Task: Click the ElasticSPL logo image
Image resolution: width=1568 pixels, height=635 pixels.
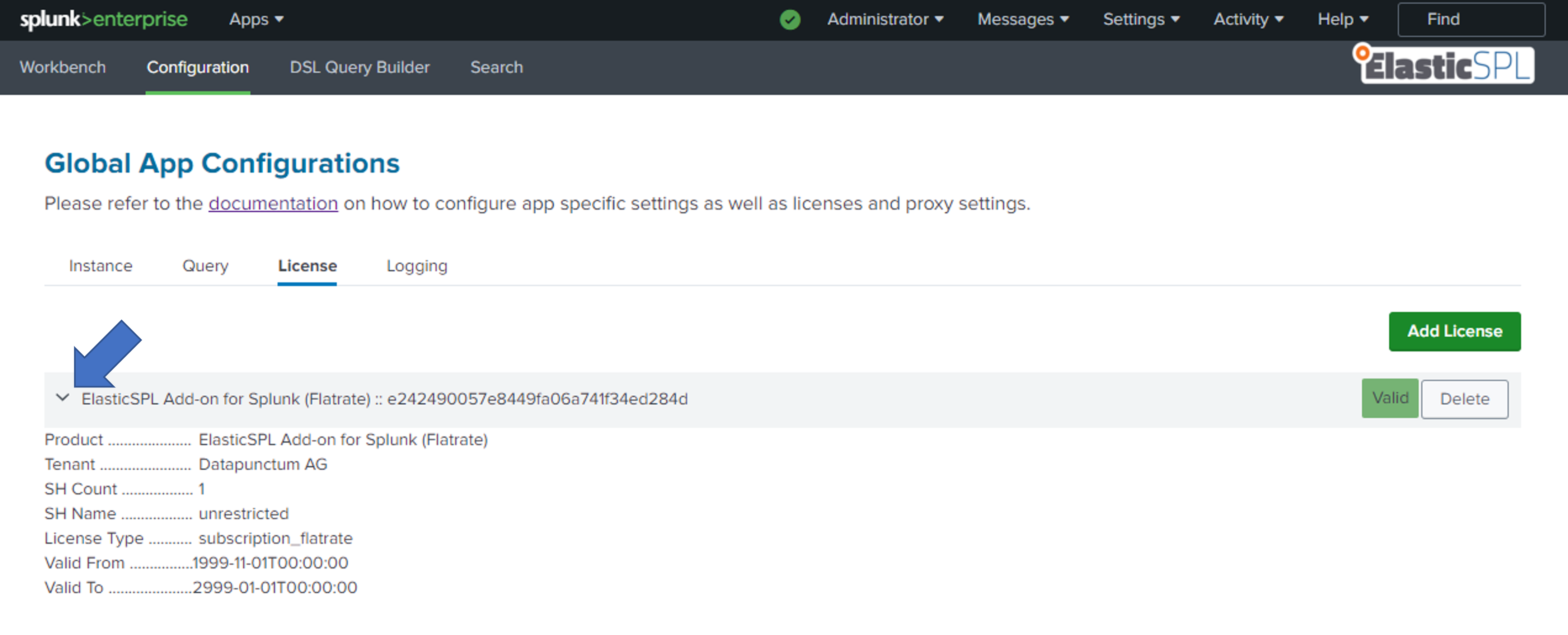Action: 1443,65
